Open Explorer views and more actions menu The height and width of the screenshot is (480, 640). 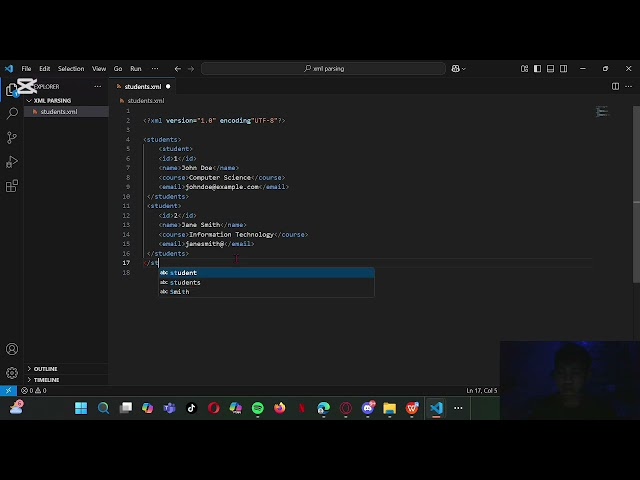[98, 87]
